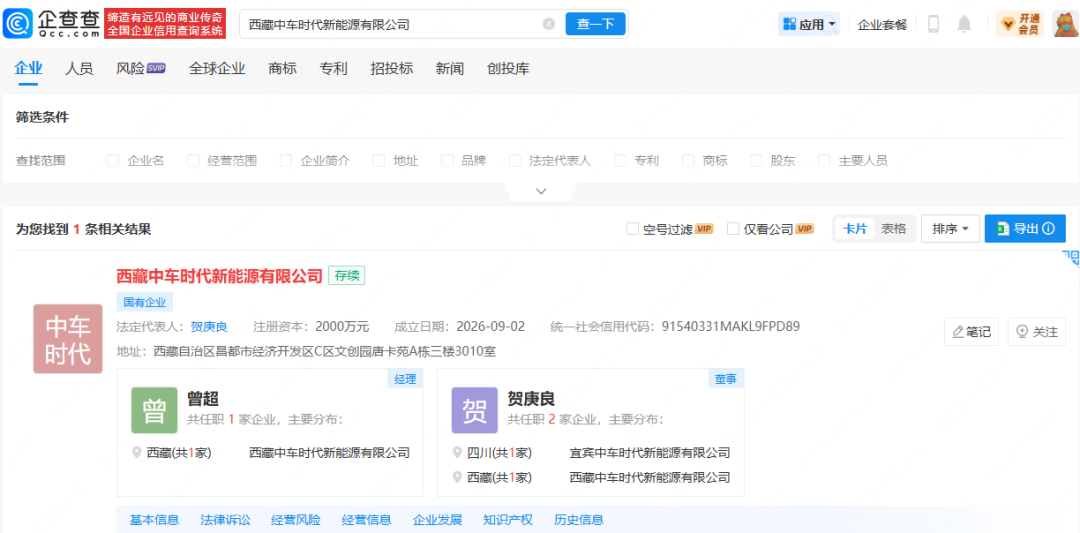Expand the filter conditions chevron
The width and height of the screenshot is (1080, 533).
(x=541, y=191)
